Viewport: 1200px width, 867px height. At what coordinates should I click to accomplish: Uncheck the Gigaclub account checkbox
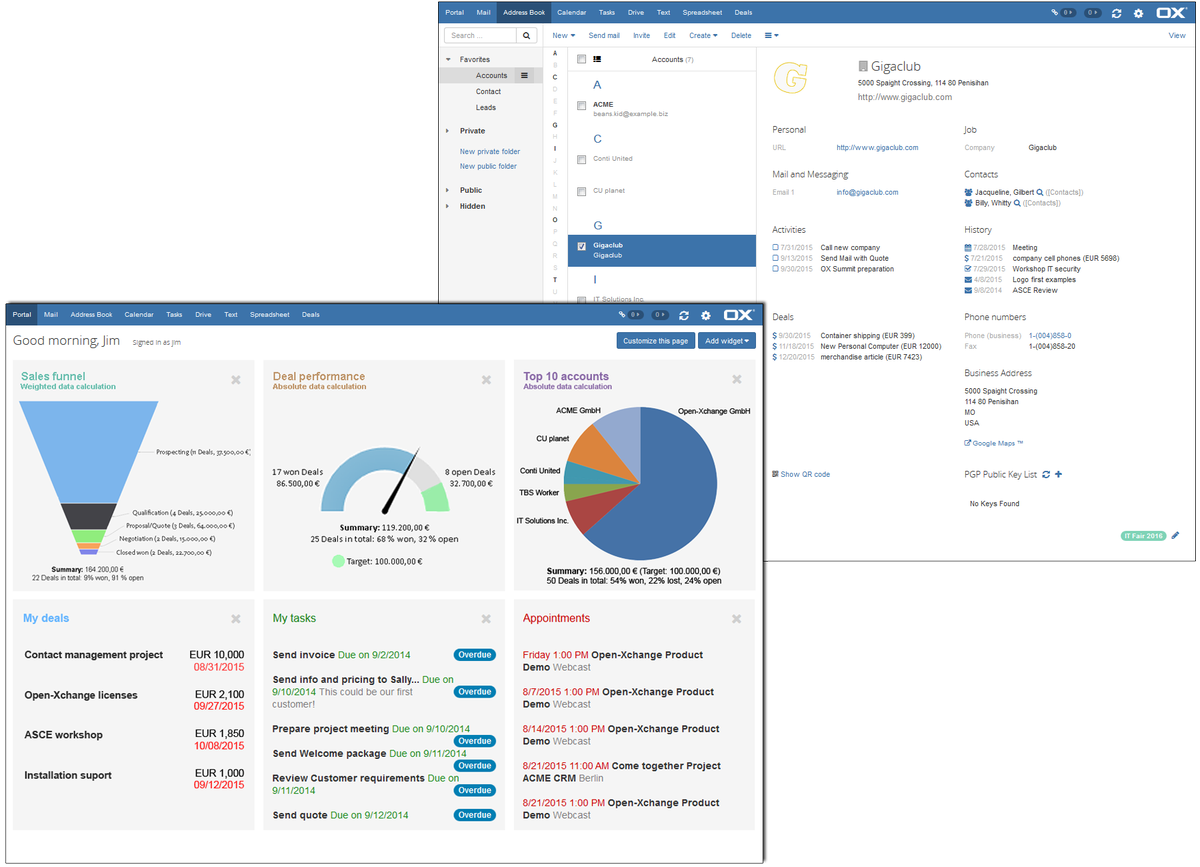click(x=581, y=246)
